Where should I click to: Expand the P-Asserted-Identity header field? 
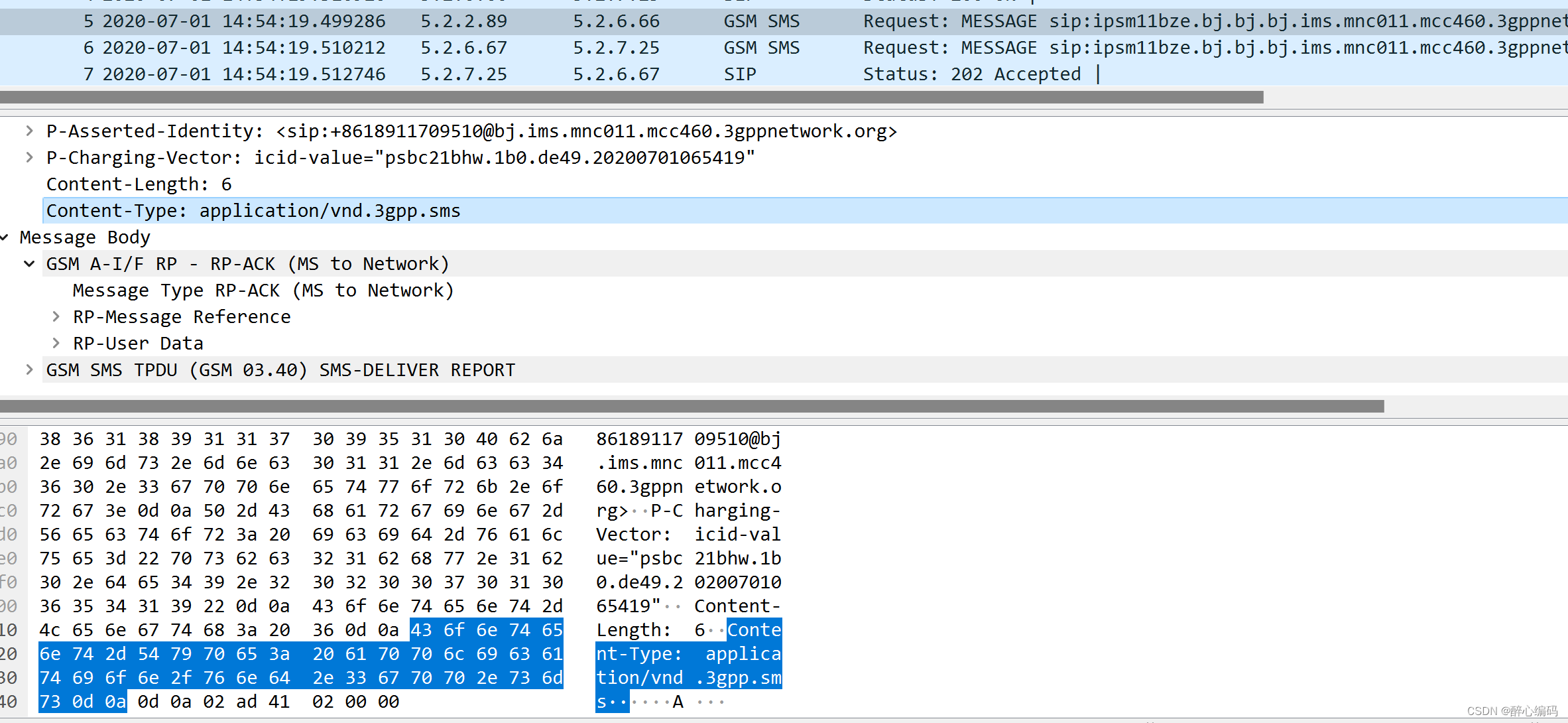point(29,131)
